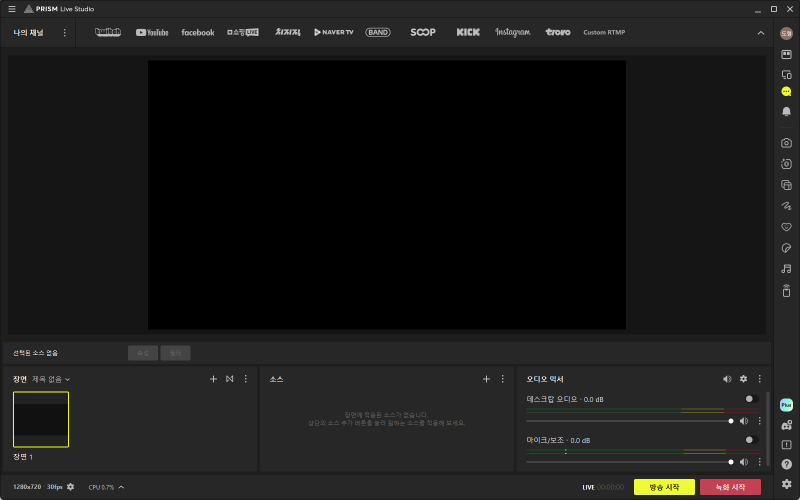Open the overlapping windows icon
800x500 pixels.
click(786, 185)
